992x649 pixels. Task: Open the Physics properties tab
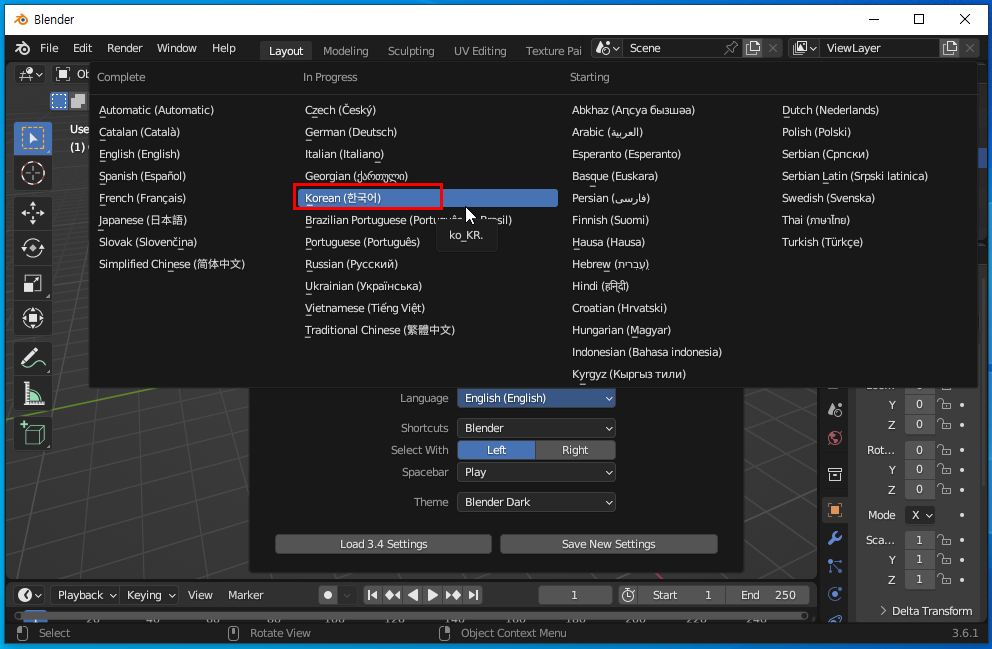coord(835,593)
